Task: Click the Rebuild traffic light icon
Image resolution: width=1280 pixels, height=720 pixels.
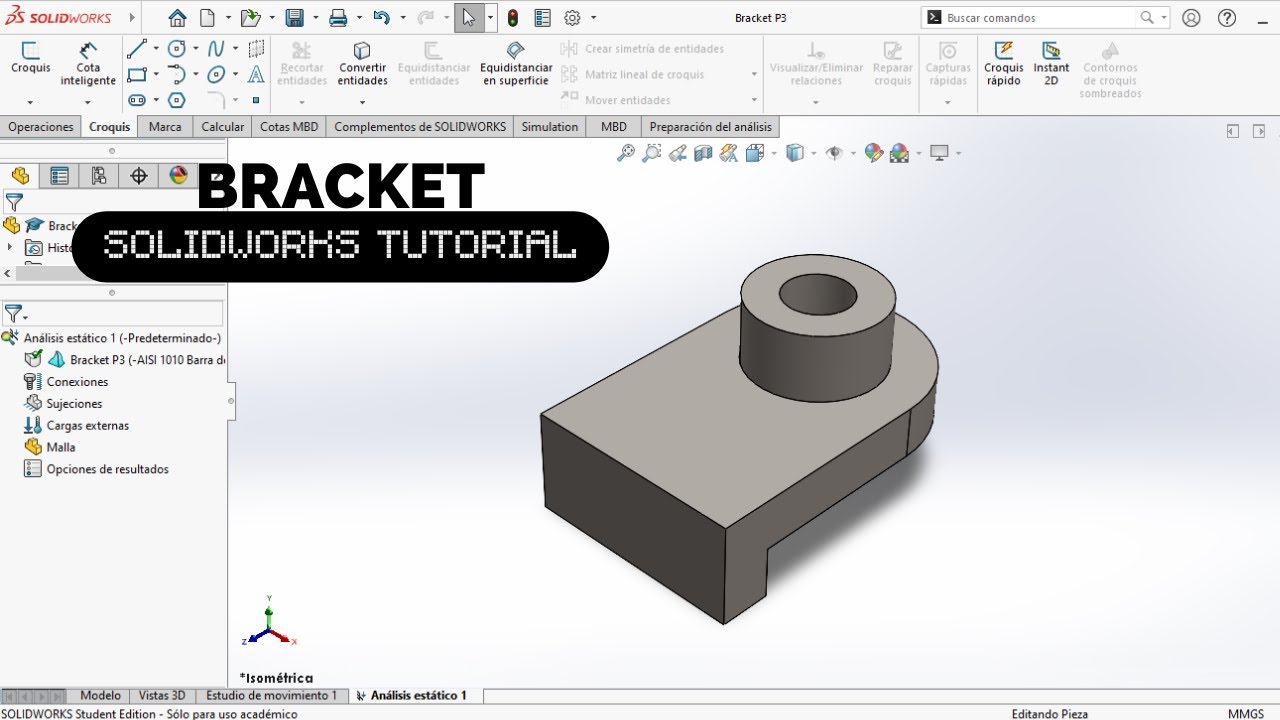Action: (x=512, y=17)
